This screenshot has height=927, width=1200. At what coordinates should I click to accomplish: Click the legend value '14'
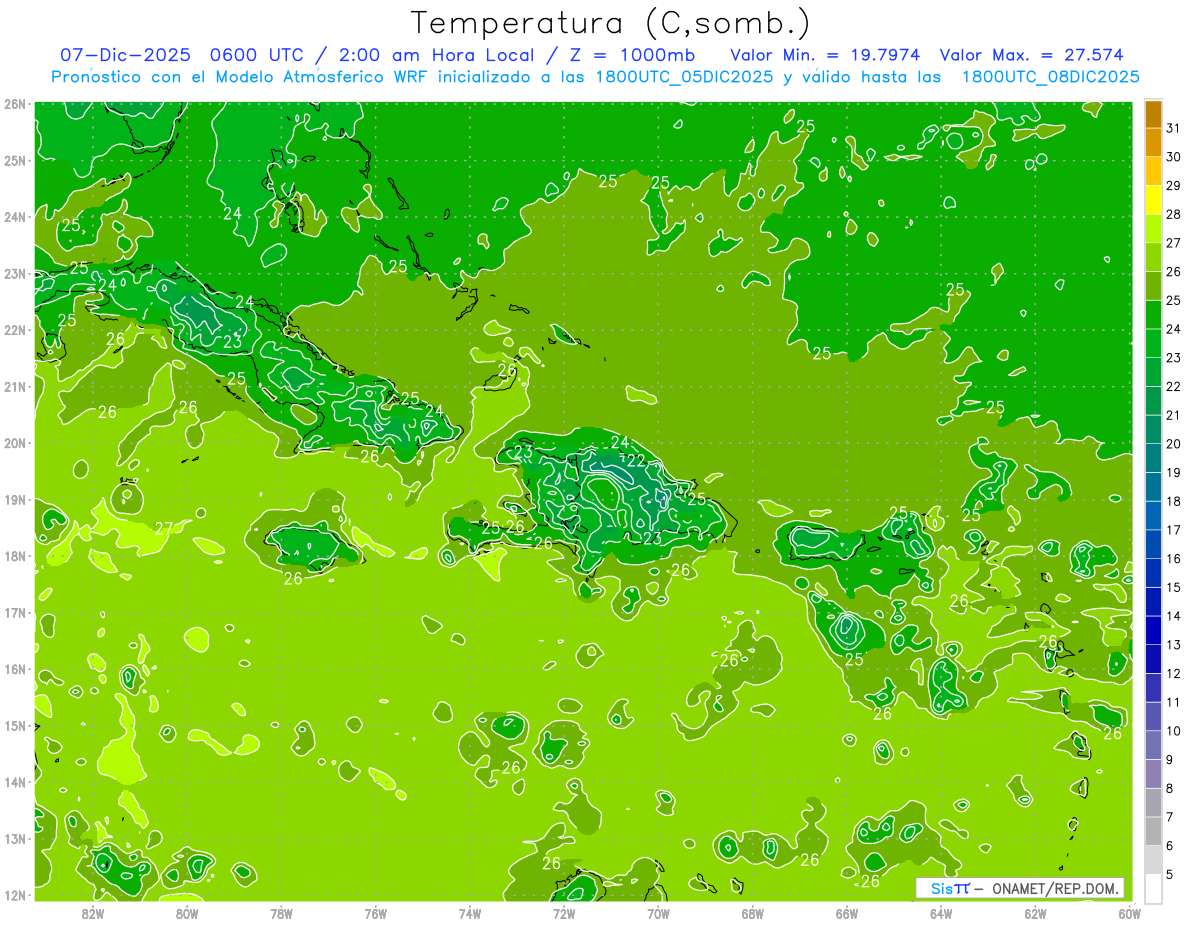point(1173,616)
